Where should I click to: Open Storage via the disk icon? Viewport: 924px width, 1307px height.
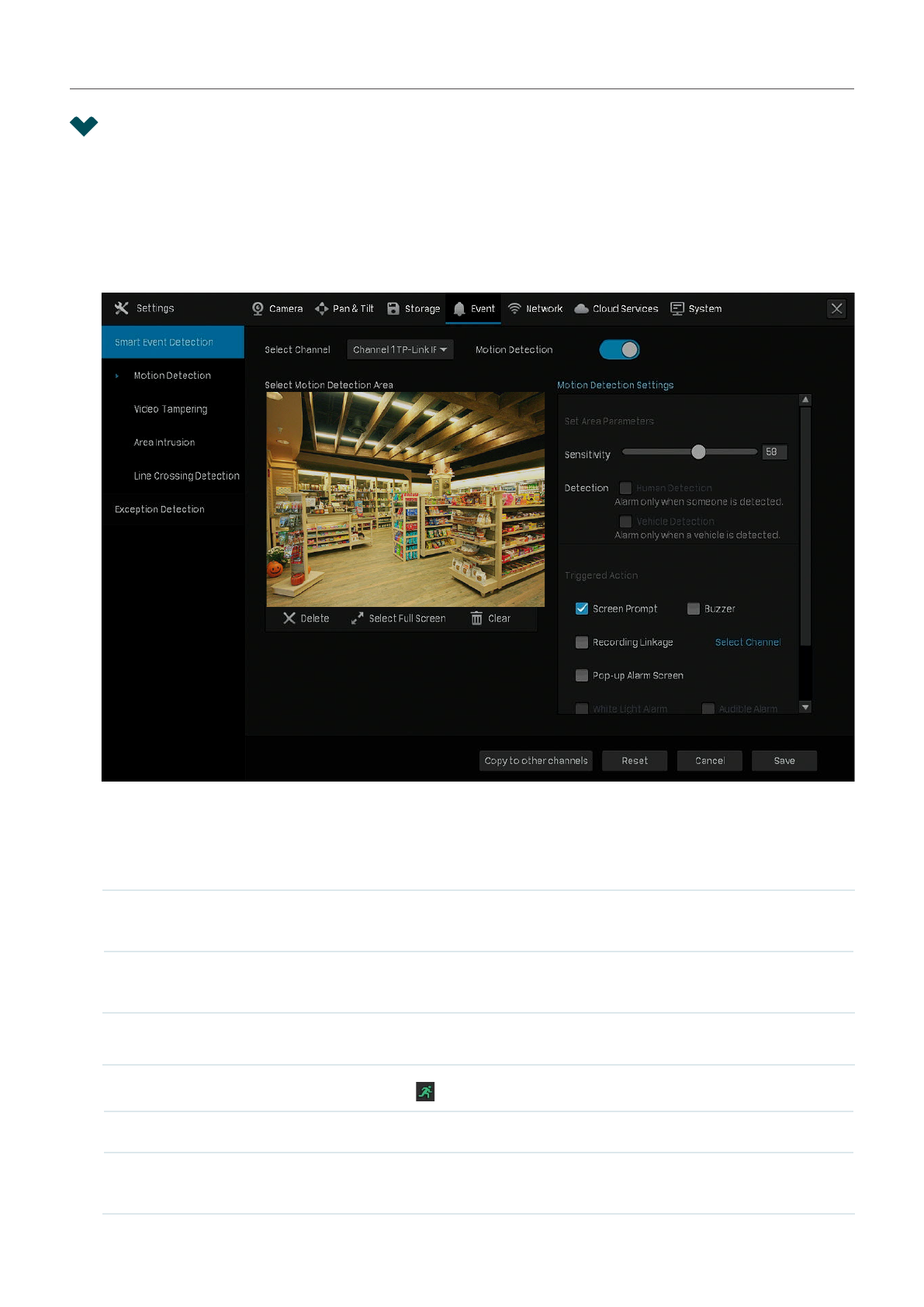tap(393, 309)
